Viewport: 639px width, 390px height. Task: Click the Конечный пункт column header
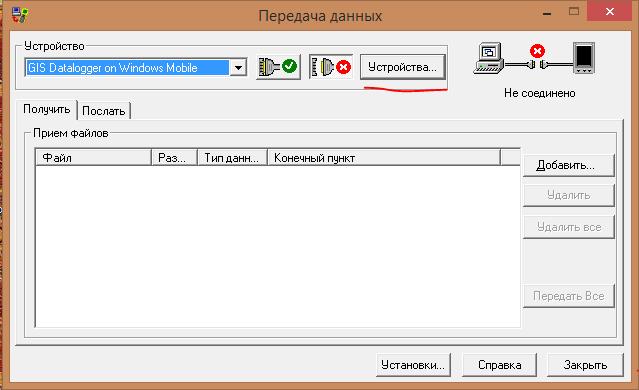coord(384,158)
